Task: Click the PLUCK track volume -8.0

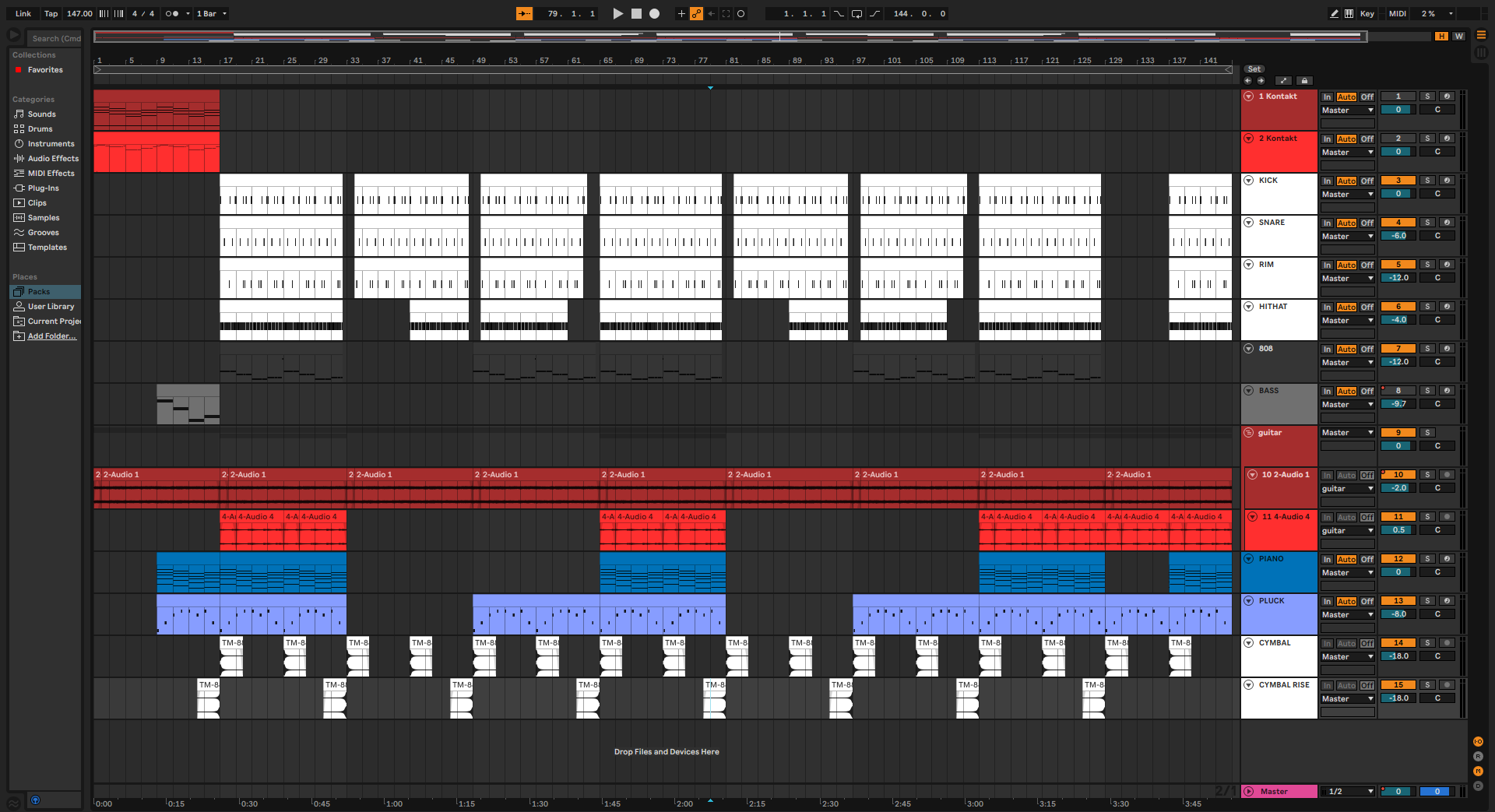Action: pyautogui.click(x=1398, y=614)
